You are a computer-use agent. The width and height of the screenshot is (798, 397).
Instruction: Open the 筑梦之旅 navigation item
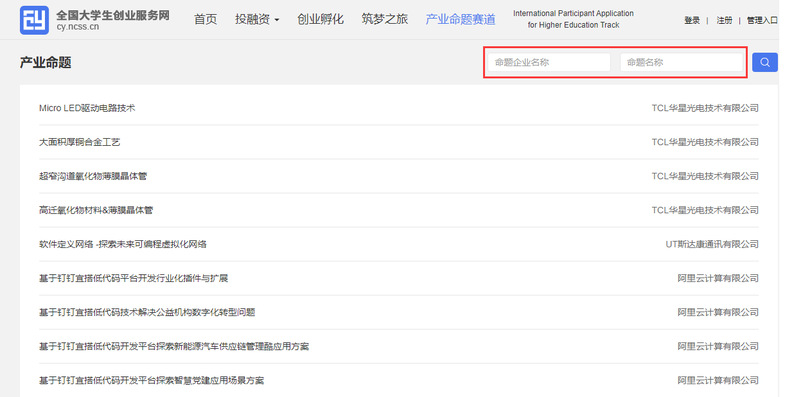(x=385, y=20)
